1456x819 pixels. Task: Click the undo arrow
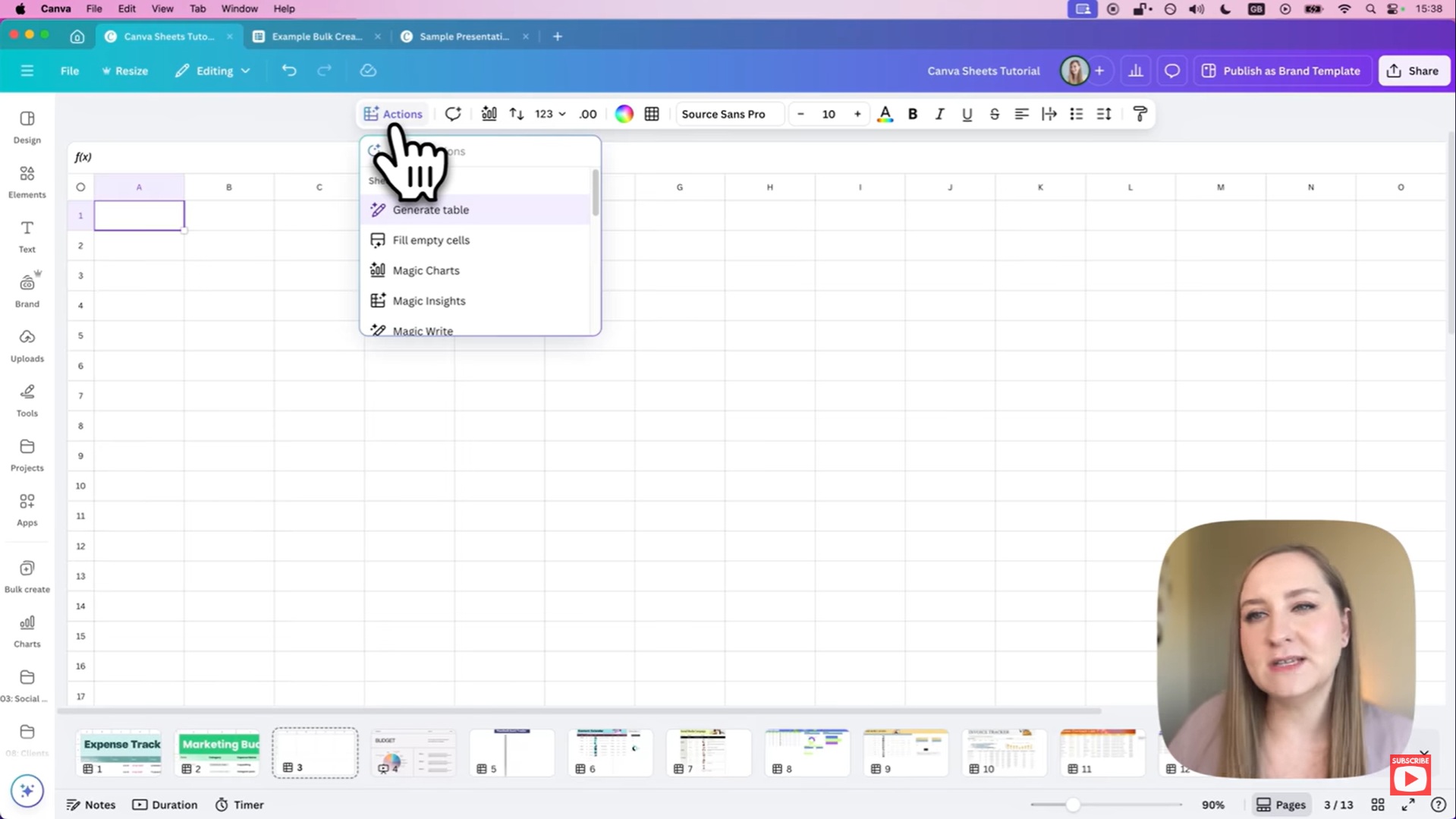click(x=289, y=71)
